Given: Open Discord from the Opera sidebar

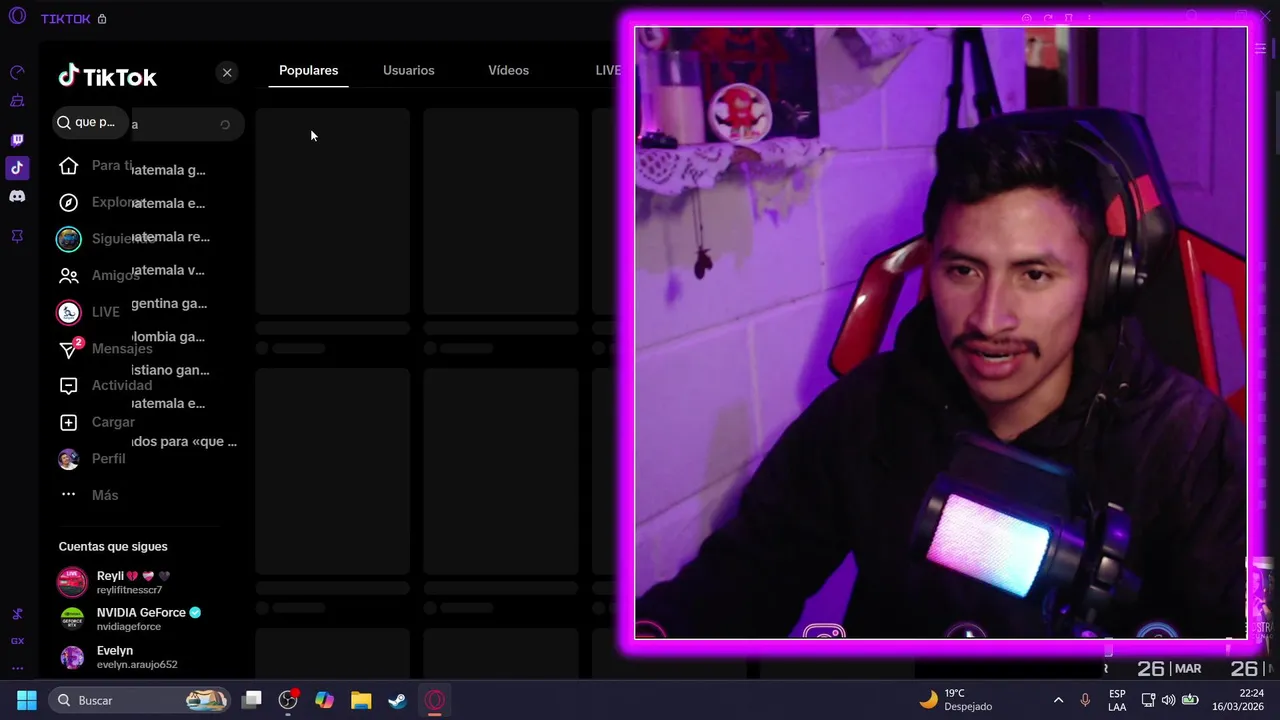Looking at the screenshot, I should point(17,196).
